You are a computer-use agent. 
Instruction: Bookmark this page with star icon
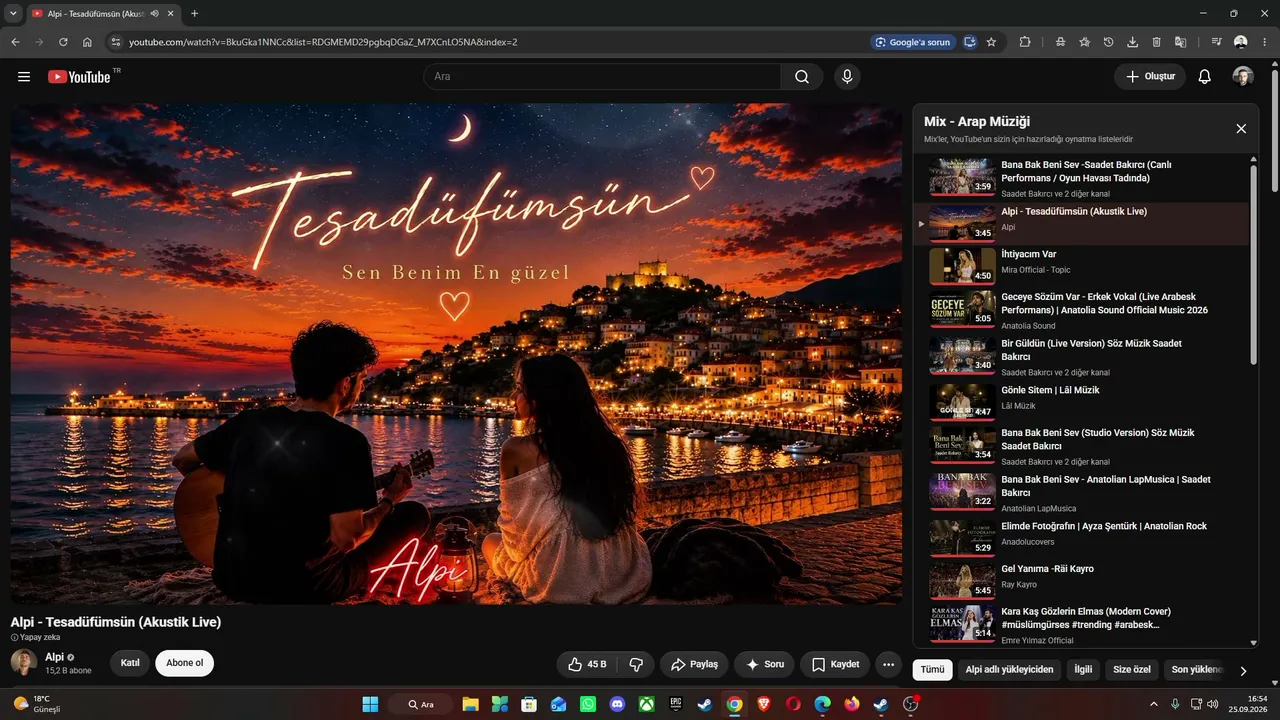click(991, 42)
